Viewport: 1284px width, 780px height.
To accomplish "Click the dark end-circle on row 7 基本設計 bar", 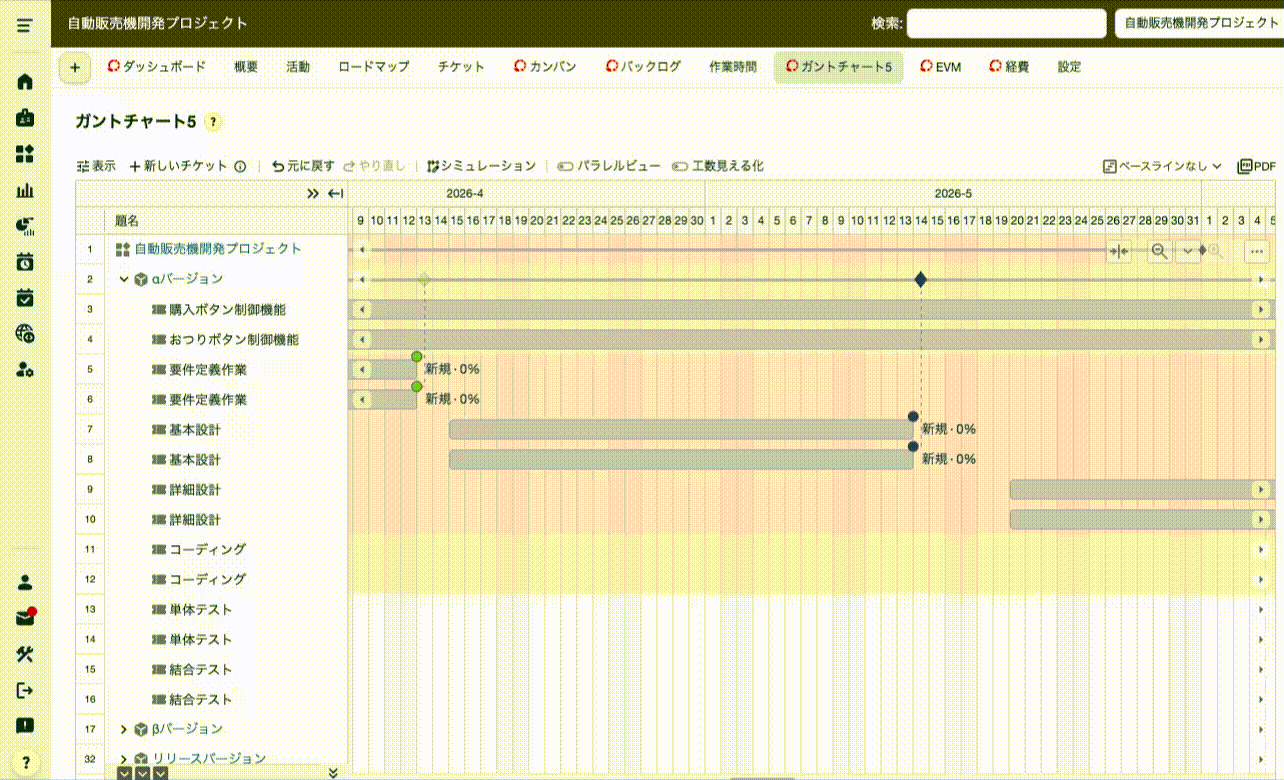I will pyautogui.click(x=913, y=417).
